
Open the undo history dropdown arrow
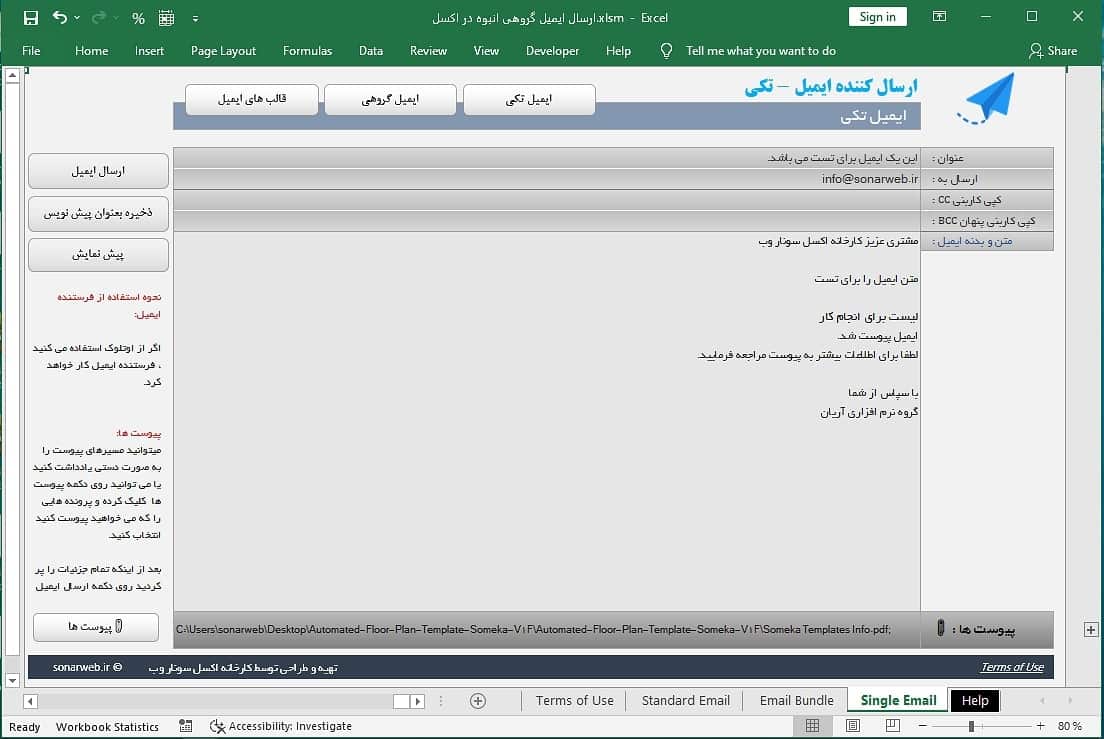click(77, 18)
